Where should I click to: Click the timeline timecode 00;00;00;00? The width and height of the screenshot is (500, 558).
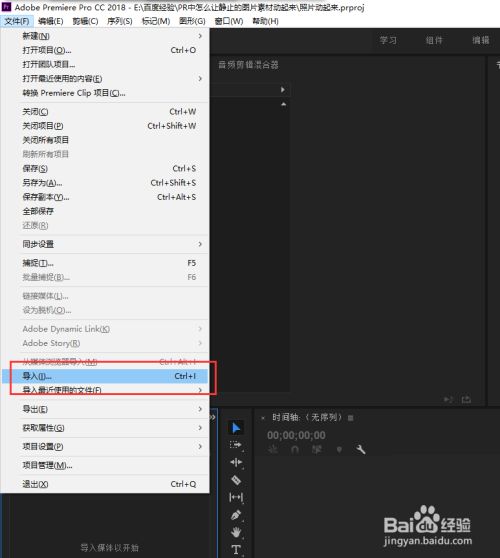point(296,435)
